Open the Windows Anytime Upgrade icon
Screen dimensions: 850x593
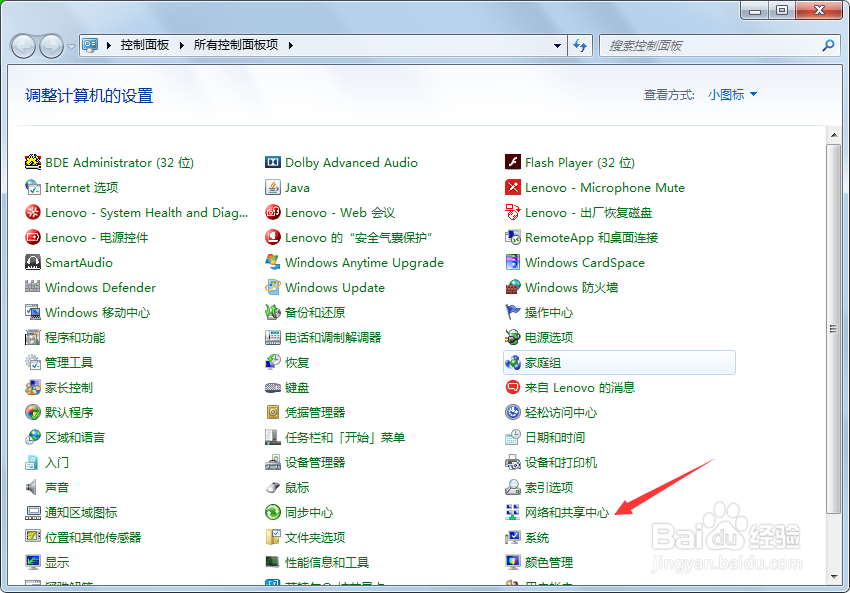(x=273, y=262)
